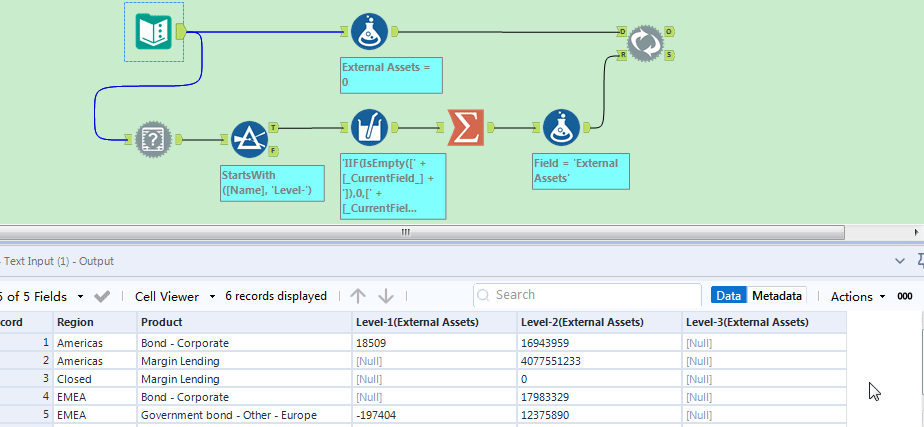Click the horizontal canvas scrollbar handle
Viewport: 924px width, 427px height.
pos(406,232)
